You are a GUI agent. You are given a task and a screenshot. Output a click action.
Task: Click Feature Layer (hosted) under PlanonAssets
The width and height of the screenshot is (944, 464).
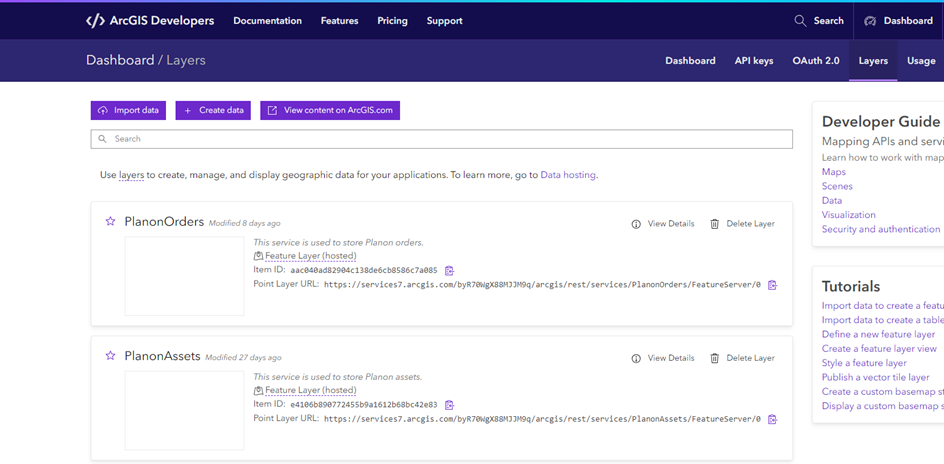[311, 391]
